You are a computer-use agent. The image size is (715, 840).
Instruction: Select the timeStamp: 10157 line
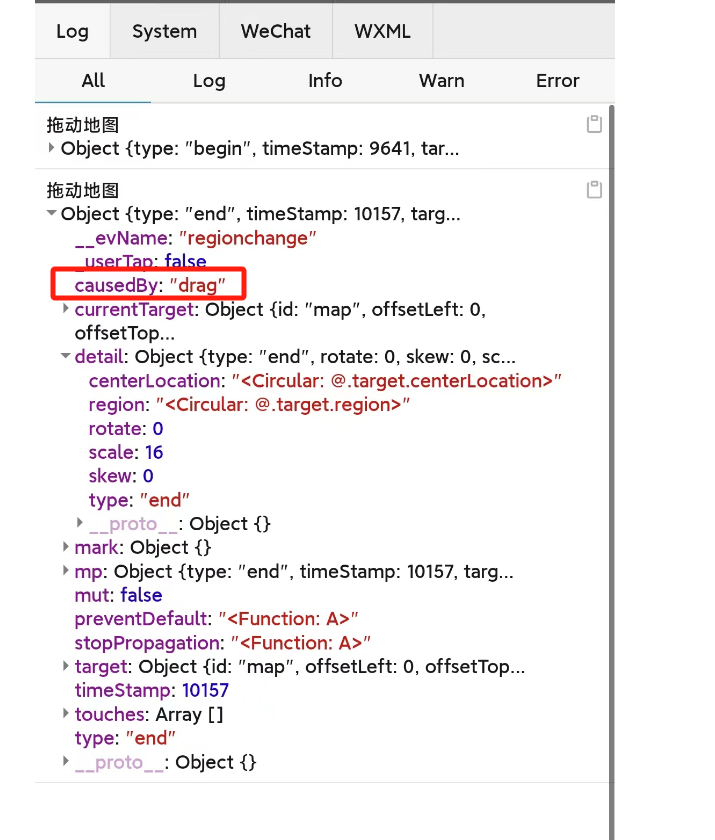(152, 690)
